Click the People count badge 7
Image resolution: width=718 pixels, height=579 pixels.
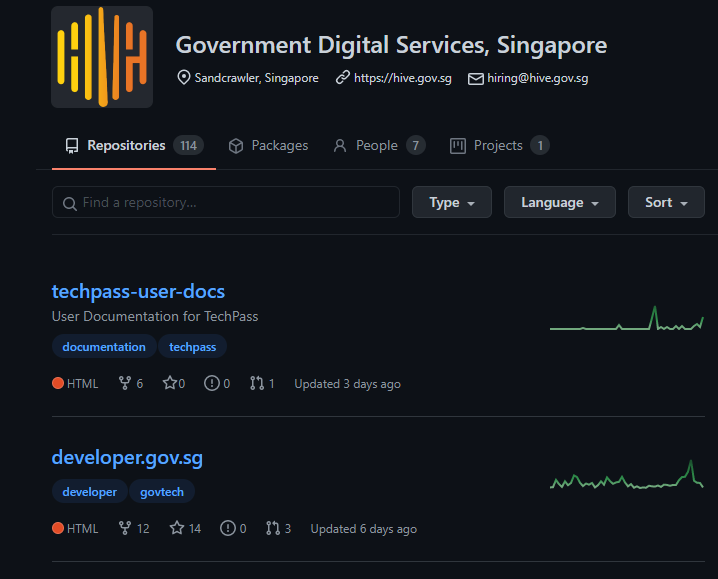pyautogui.click(x=416, y=146)
